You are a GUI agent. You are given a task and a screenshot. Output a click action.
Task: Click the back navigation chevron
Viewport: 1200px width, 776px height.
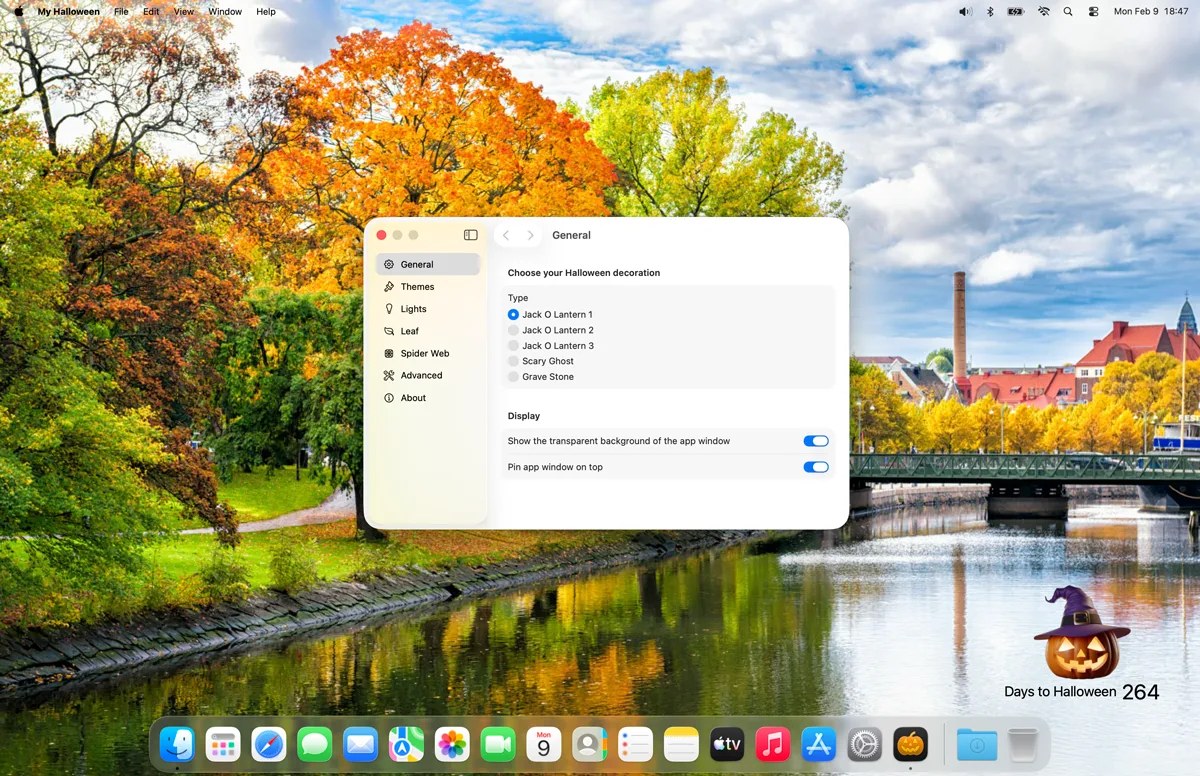click(506, 235)
